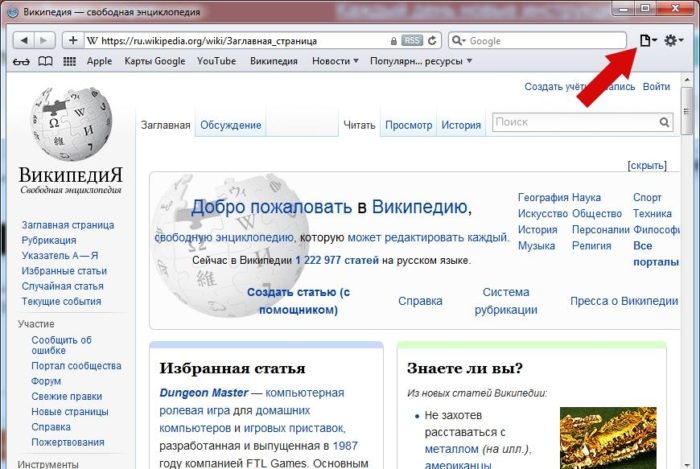Click the [скрыть] hide link

pyautogui.click(x=647, y=166)
